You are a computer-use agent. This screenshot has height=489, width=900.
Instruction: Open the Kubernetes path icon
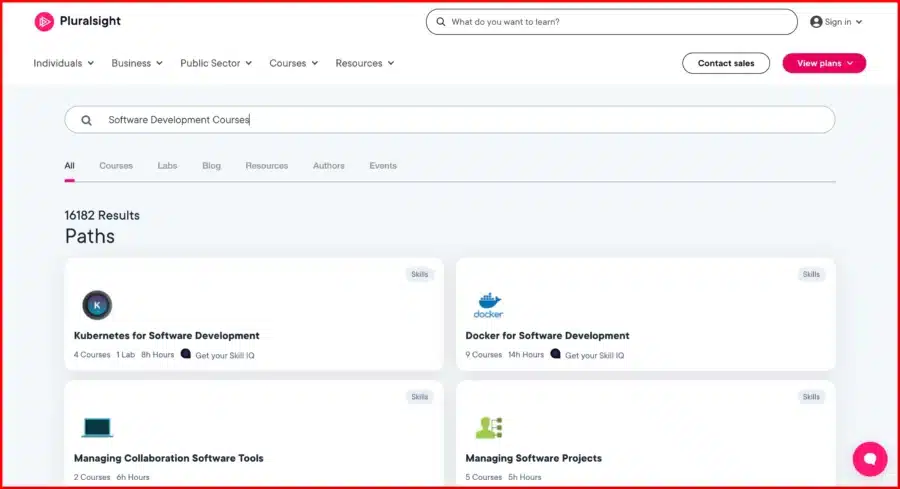pyautogui.click(x=97, y=305)
